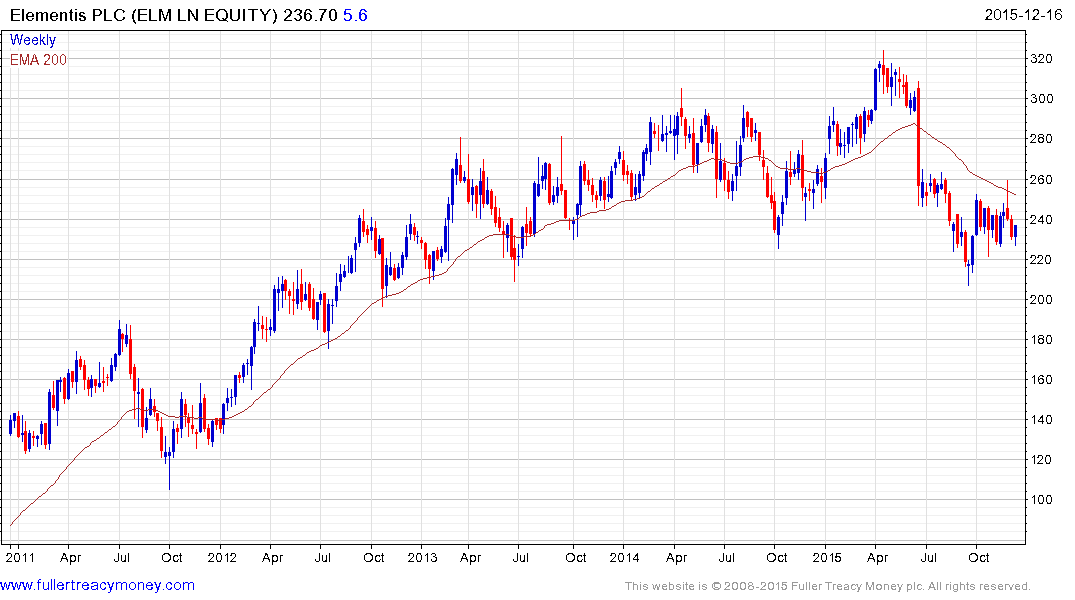The width and height of the screenshot is (1075, 600).
Task: Click the 320 price axis label
Action: [1041, 59]
